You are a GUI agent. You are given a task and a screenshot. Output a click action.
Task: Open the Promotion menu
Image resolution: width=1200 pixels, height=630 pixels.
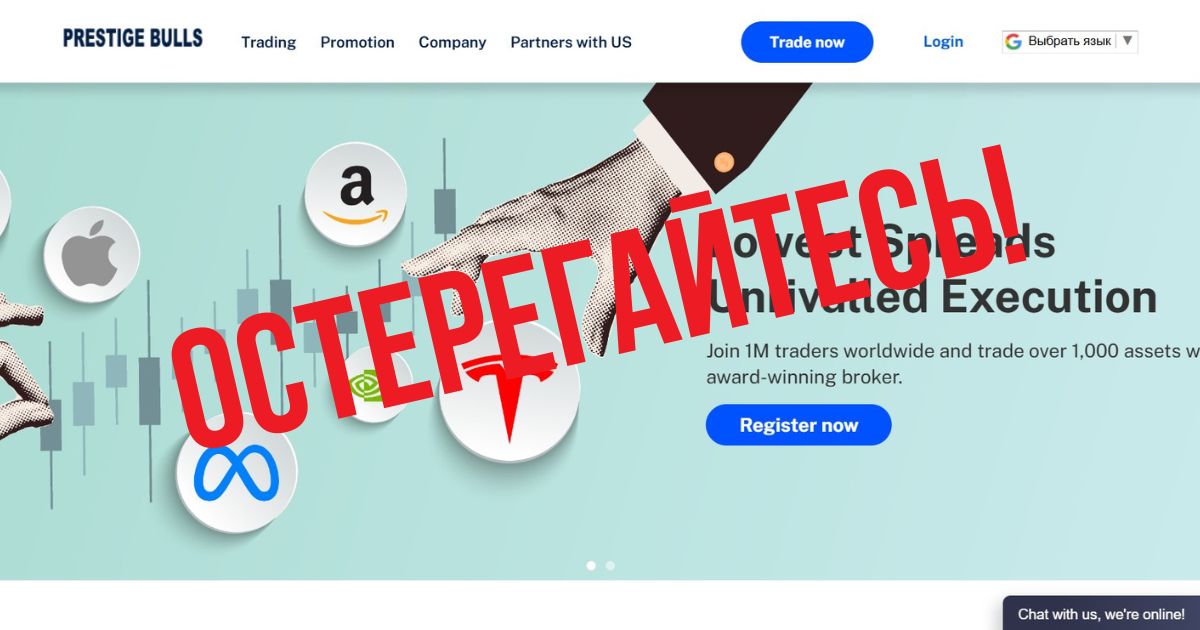click(357, 42)
